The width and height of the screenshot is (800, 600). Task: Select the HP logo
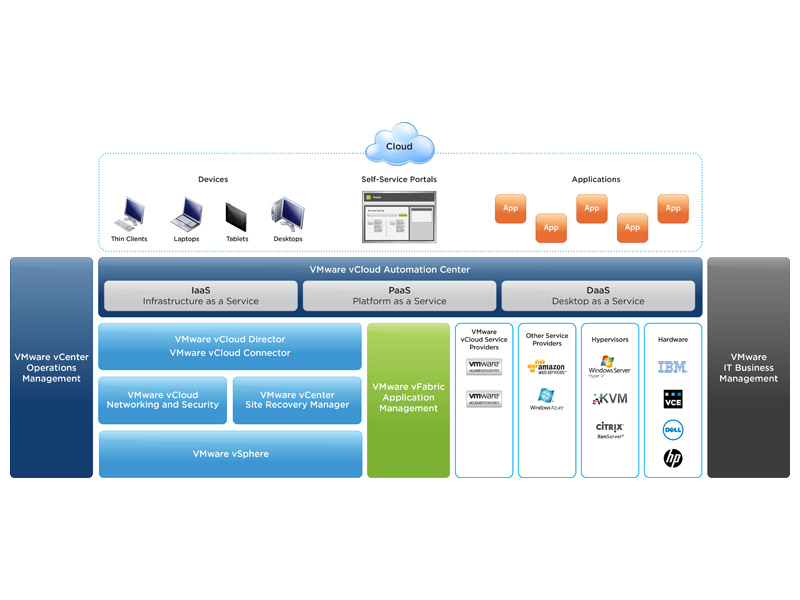pyautogui.click(x=672, y=459)
